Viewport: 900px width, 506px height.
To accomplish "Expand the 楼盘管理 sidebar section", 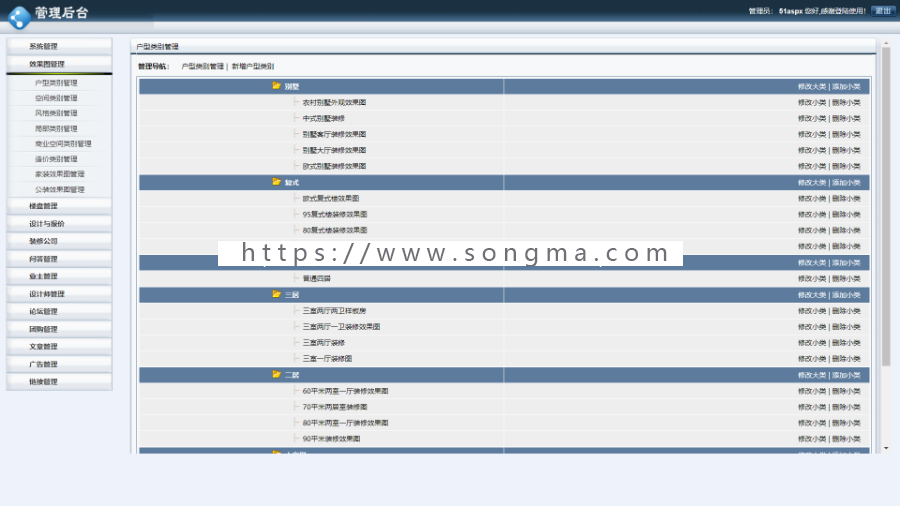I will pos(59,205).
